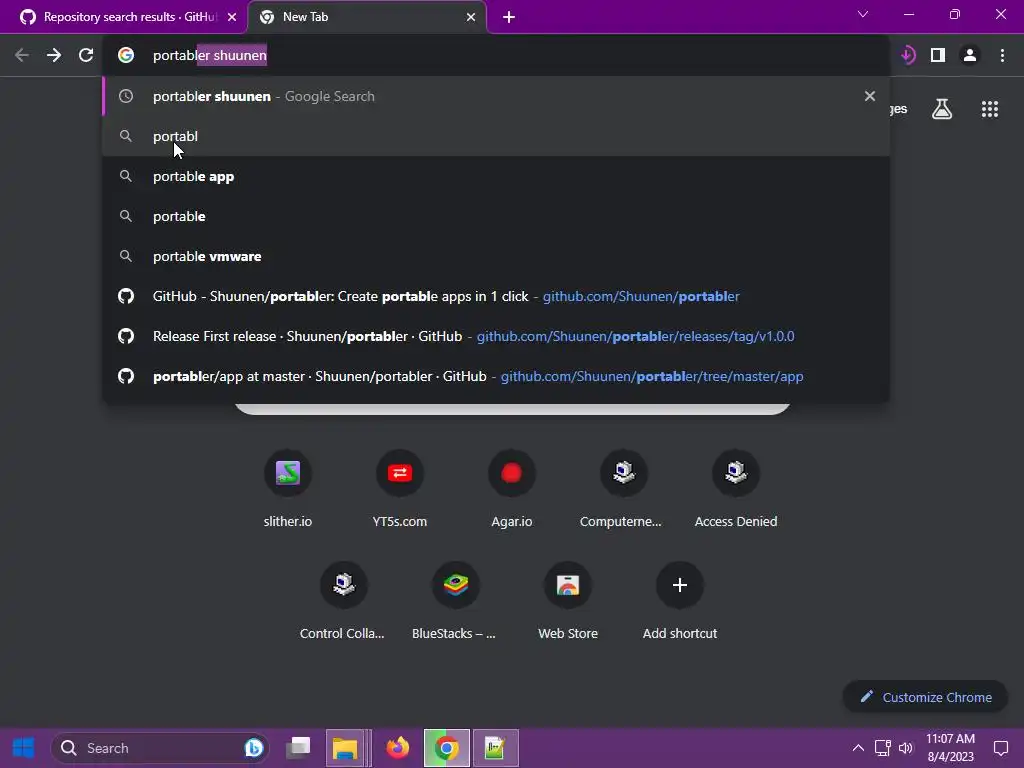This screenshot has height=768, width=1024.
Task: Open the slither.io shortcut
Action: [287, 488]
